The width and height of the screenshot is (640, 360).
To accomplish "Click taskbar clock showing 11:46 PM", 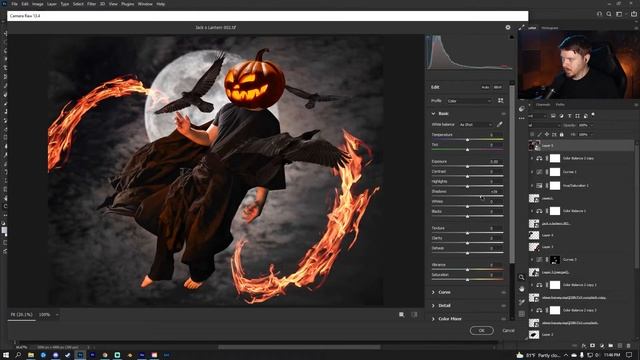I will pos(612,355).
